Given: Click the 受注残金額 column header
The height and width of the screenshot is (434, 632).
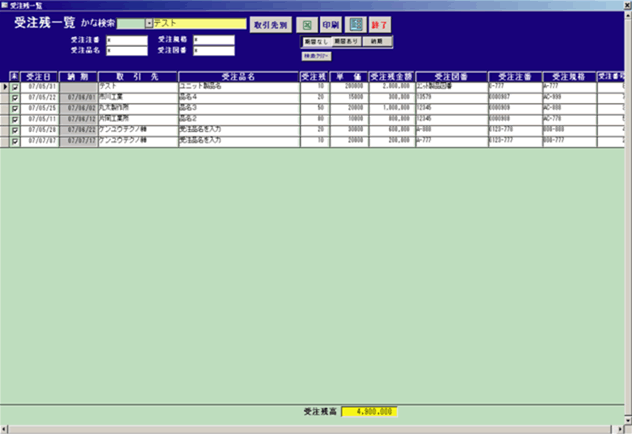Looking at the screenshot, I should (x=389, y=76).
